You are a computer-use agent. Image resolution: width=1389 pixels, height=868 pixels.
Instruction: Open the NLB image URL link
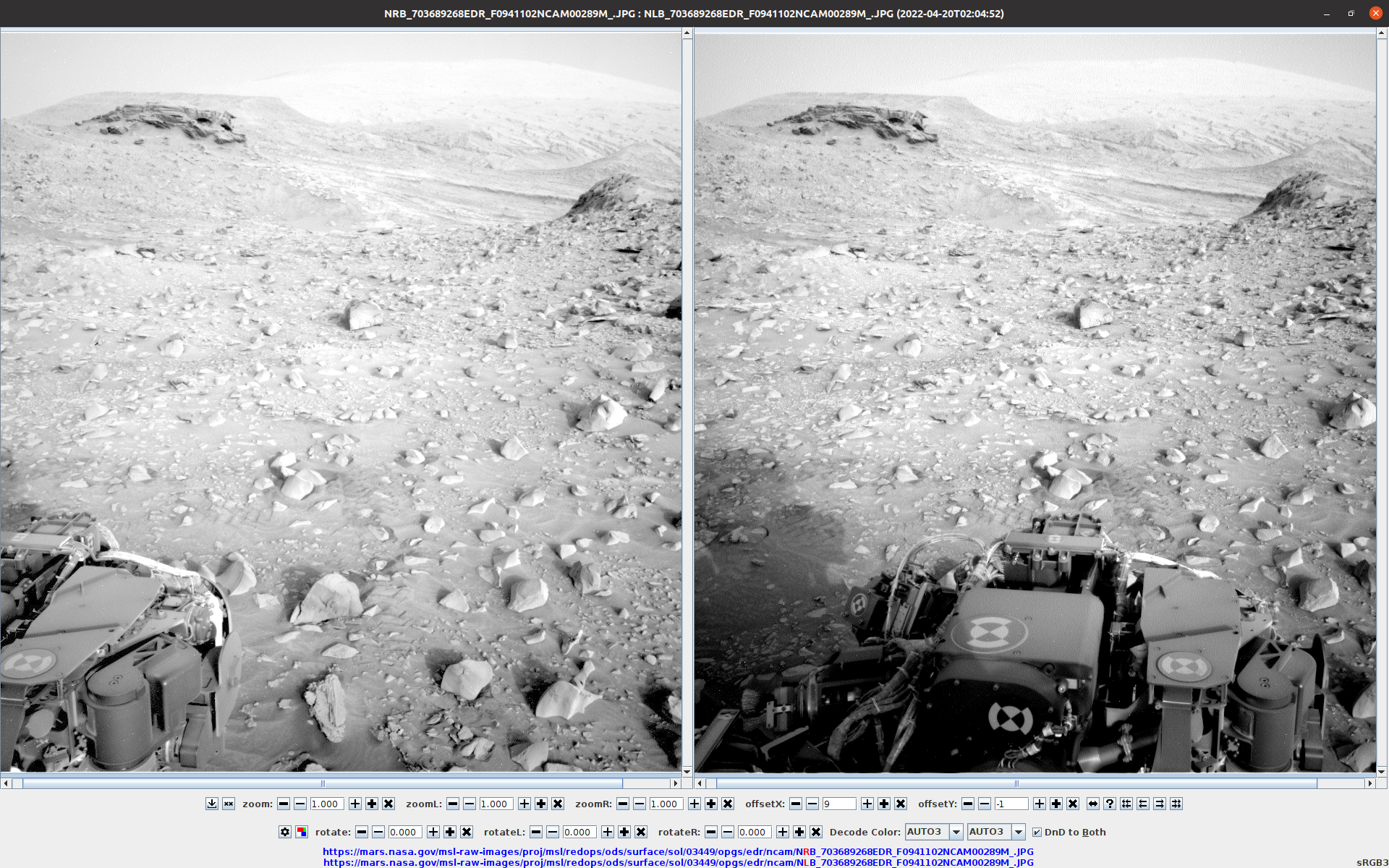coord(678,862)
